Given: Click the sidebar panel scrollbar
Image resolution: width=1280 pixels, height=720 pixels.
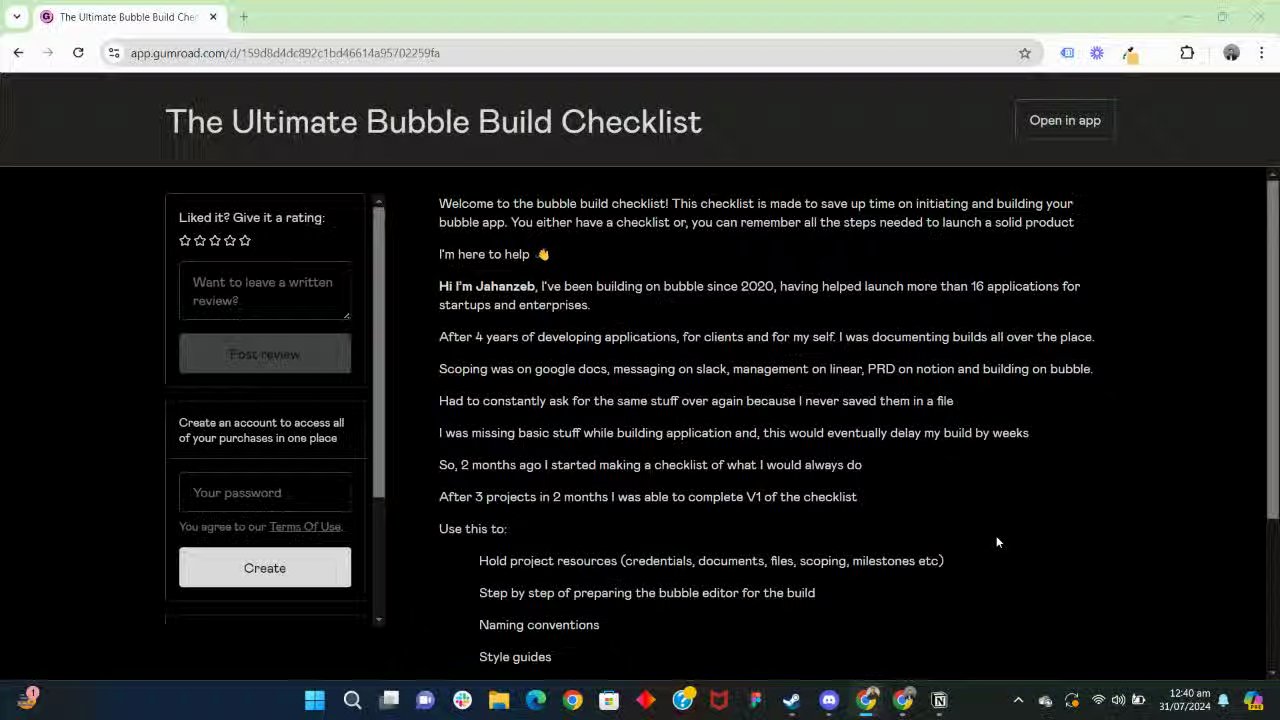Looking at the screenshot, I should coord(378,350).
